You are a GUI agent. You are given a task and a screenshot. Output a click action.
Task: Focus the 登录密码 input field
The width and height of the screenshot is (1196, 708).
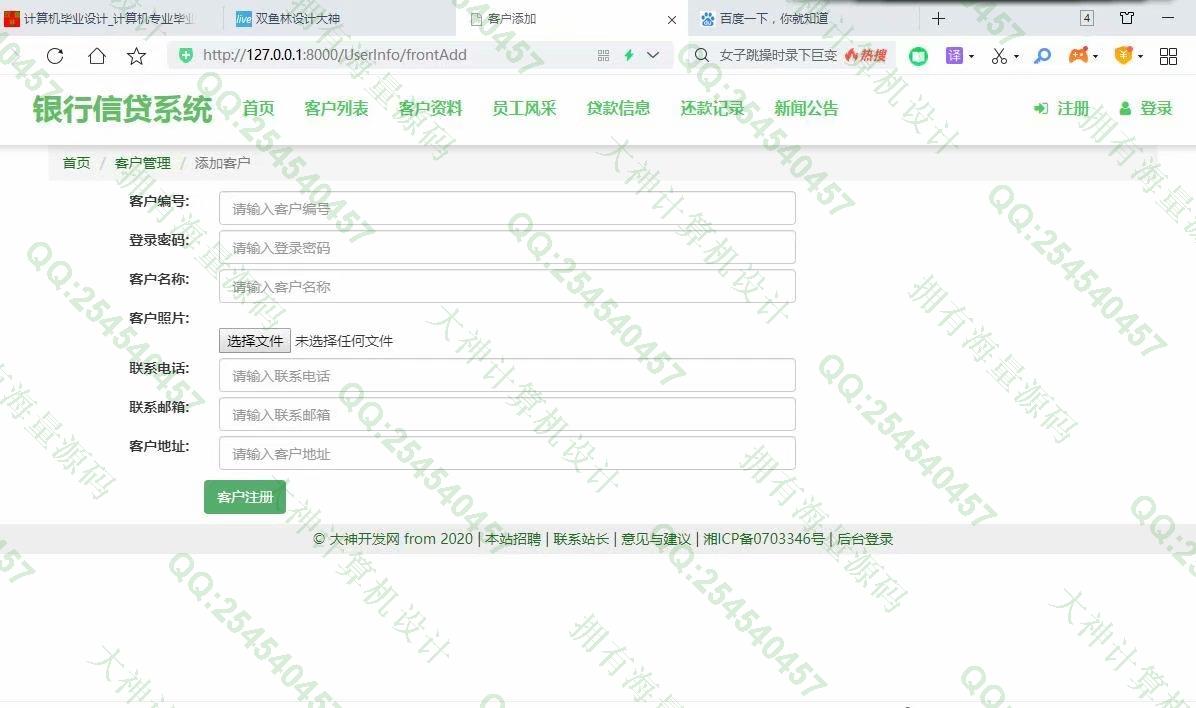[x=507, y=247]
